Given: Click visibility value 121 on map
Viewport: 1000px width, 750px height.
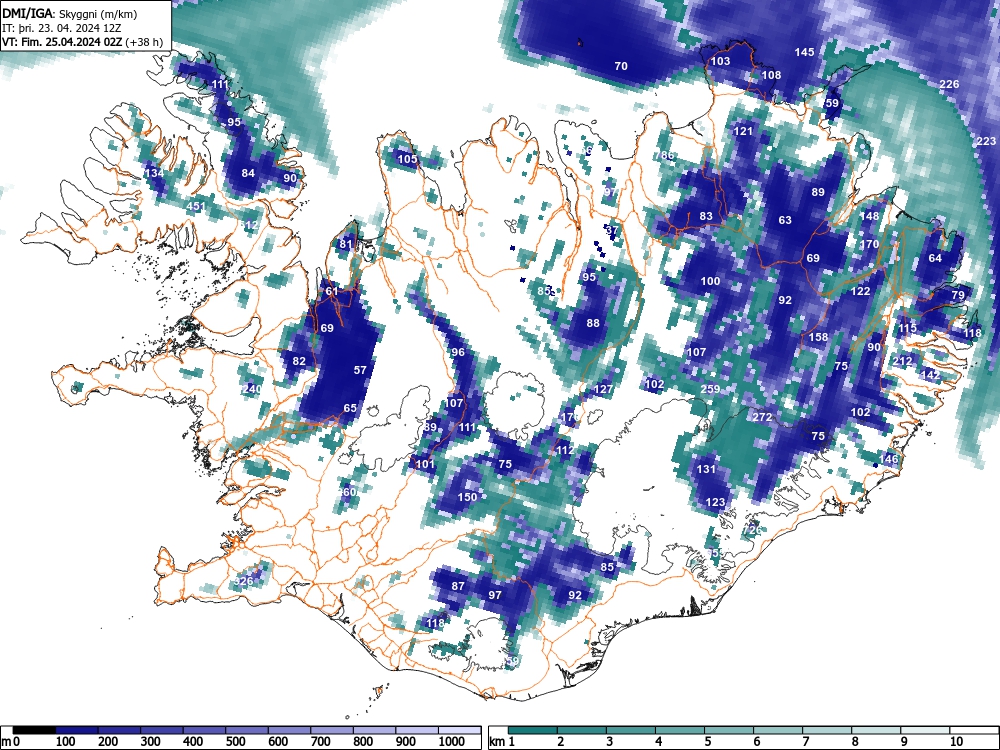Looking at the screenshot, I should pyautogui.click(x=743, y=131).
